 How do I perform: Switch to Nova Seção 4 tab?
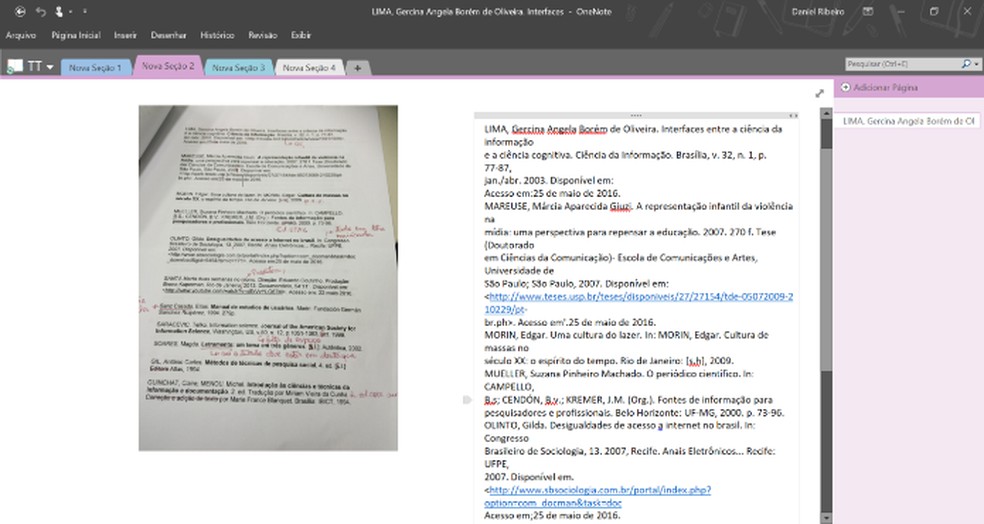309,67
